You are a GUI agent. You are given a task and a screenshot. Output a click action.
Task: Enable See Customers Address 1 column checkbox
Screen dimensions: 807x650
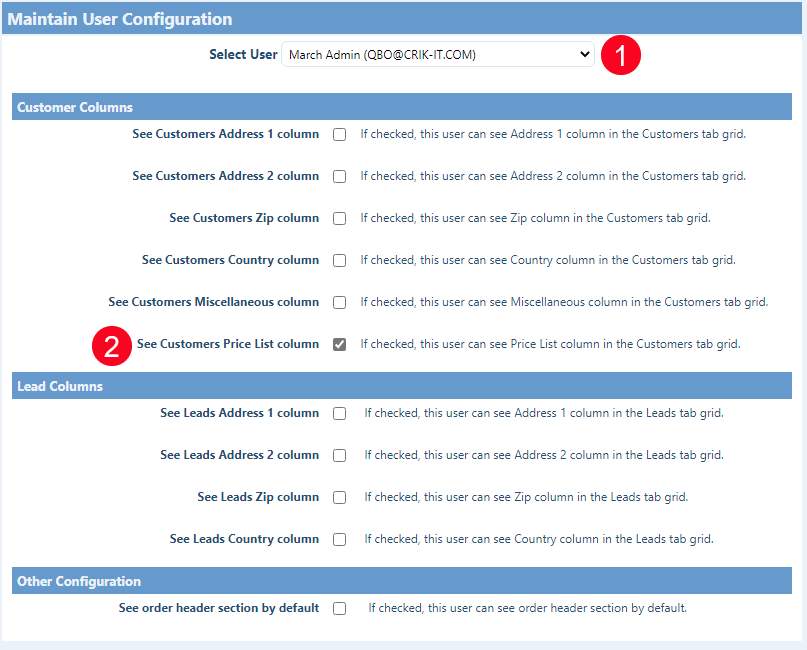coord(340,134)
